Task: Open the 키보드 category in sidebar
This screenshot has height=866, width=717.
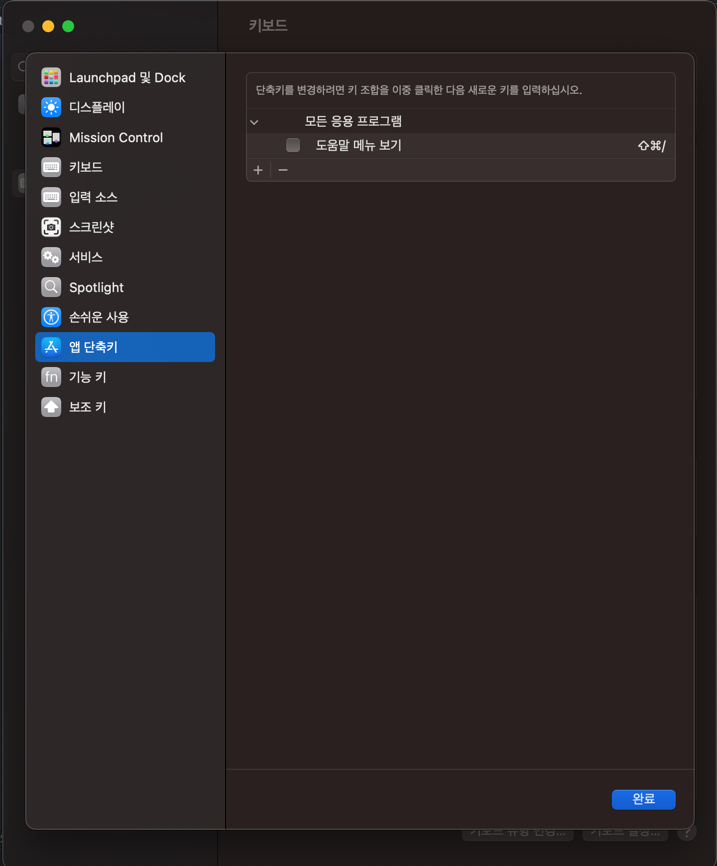Action: (x=86, y=167)
